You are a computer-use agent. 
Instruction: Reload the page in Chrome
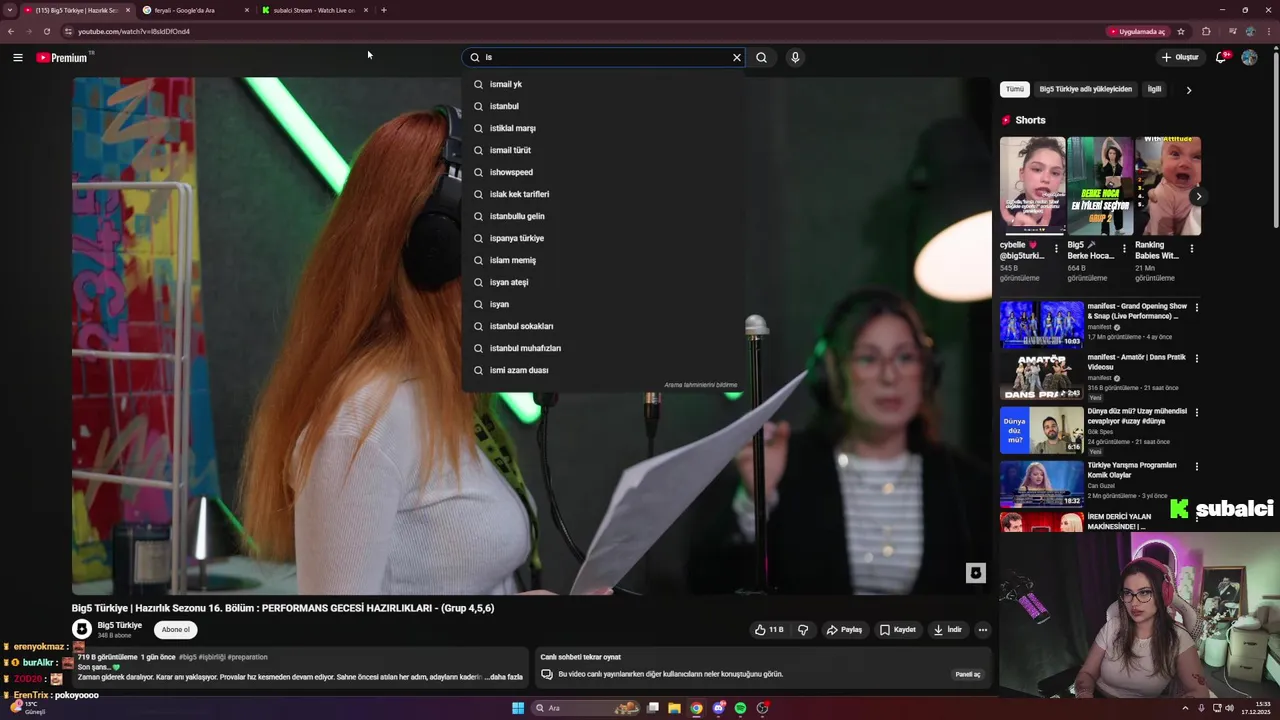tap(46, 31)
